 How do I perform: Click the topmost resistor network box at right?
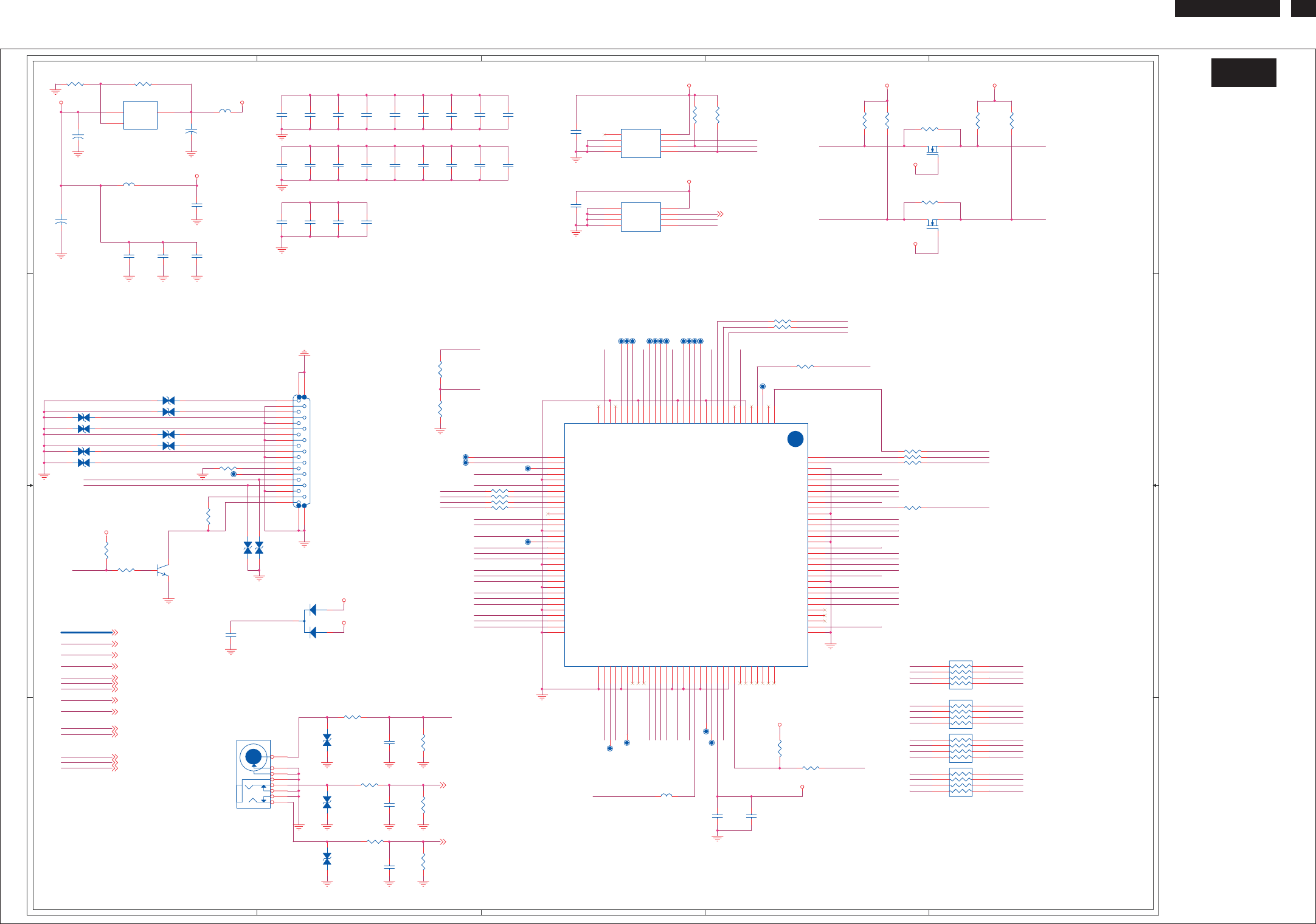click(960, 675)
